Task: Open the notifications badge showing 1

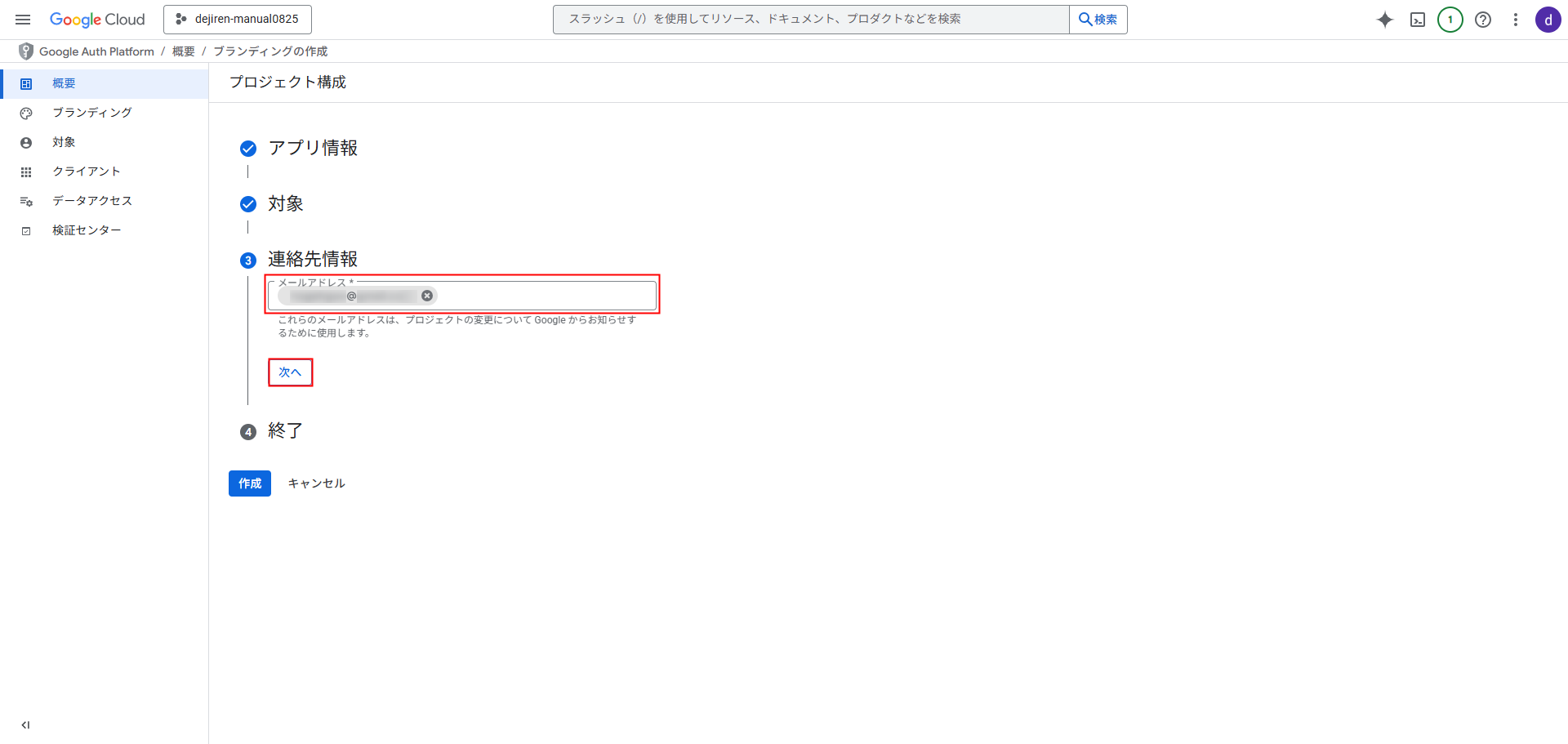Action: (1450, 20)
